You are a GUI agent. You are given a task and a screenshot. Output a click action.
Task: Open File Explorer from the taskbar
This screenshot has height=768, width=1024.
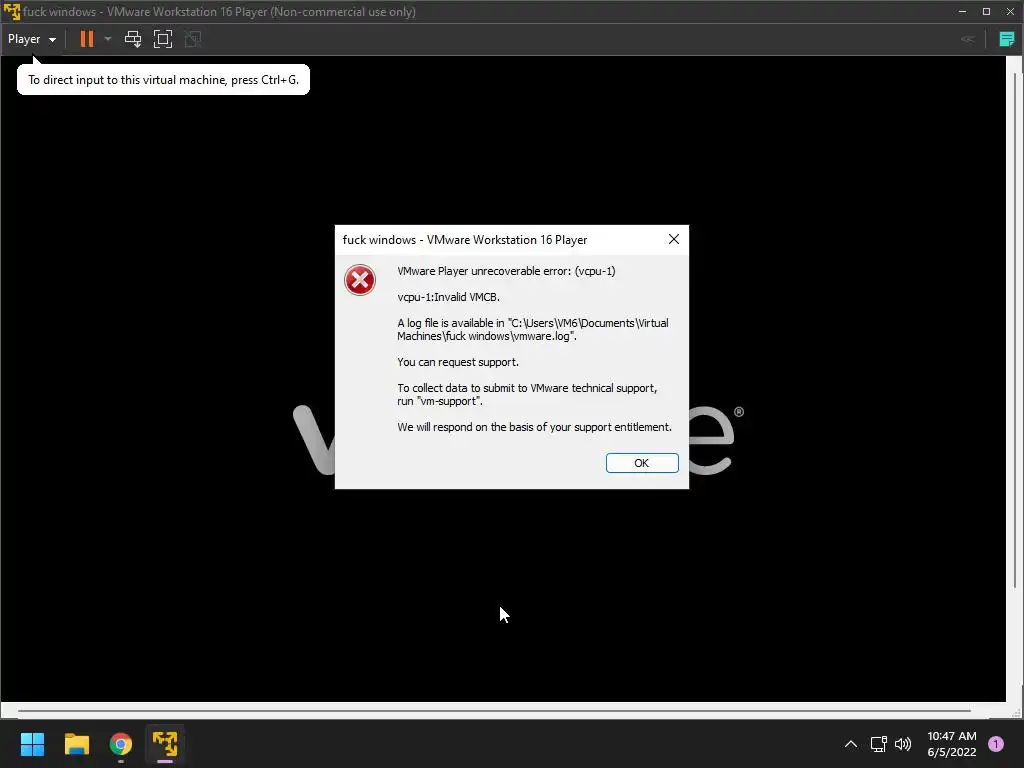point(76,744)
